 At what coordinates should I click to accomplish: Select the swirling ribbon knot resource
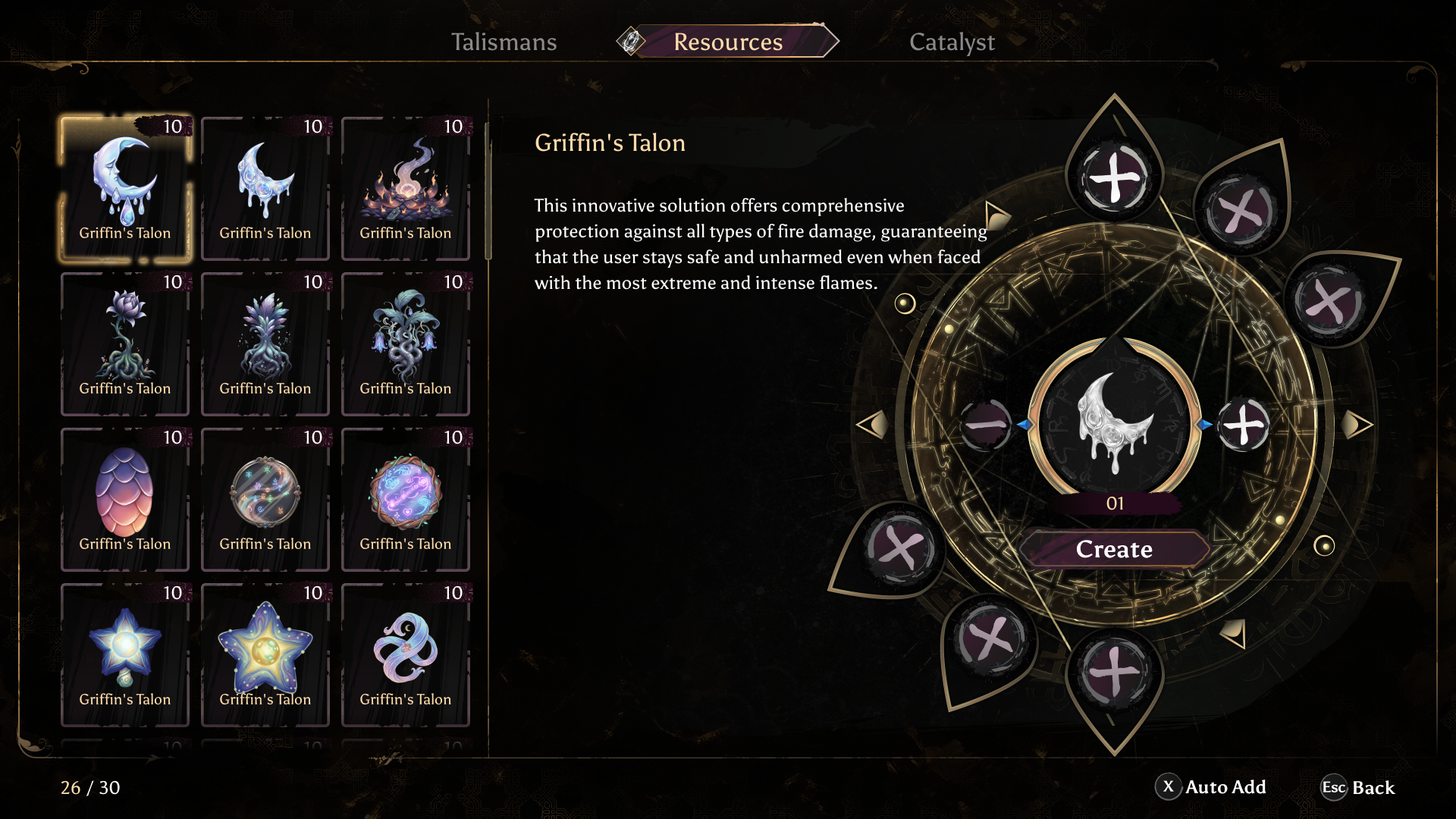406,655
